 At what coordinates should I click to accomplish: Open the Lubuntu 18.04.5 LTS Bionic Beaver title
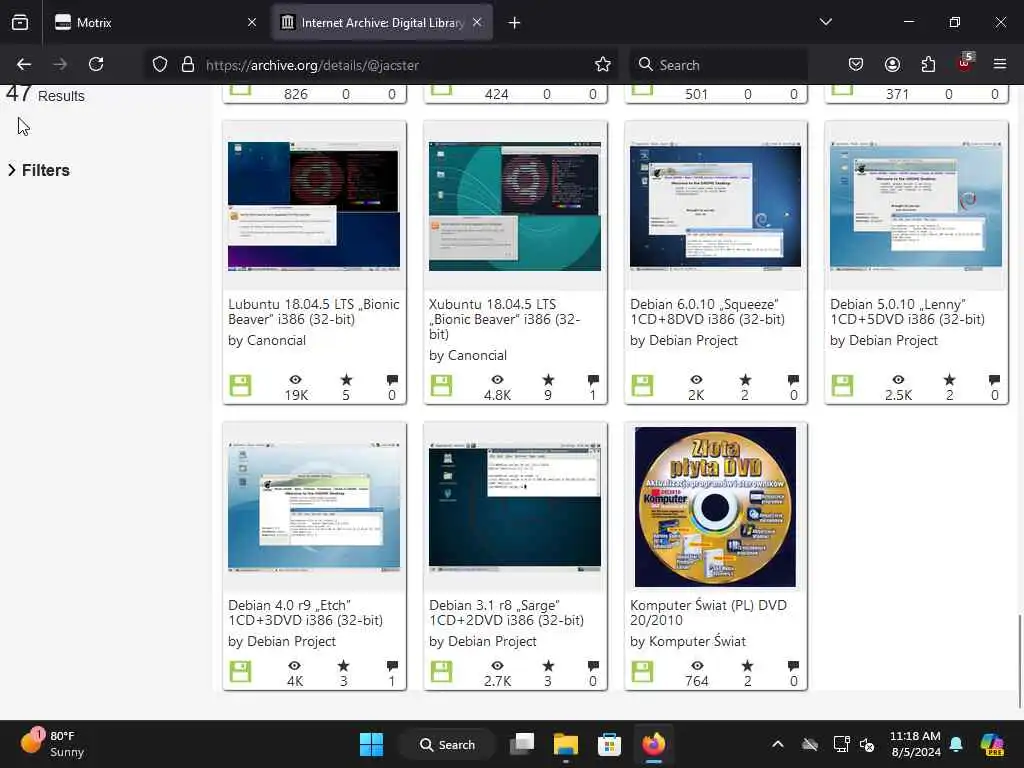(313, 312)
